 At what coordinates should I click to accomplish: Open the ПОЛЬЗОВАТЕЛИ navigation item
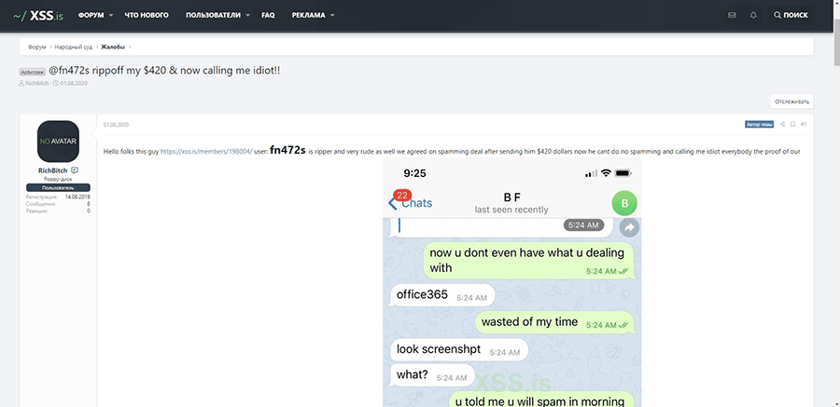(213, 16)
